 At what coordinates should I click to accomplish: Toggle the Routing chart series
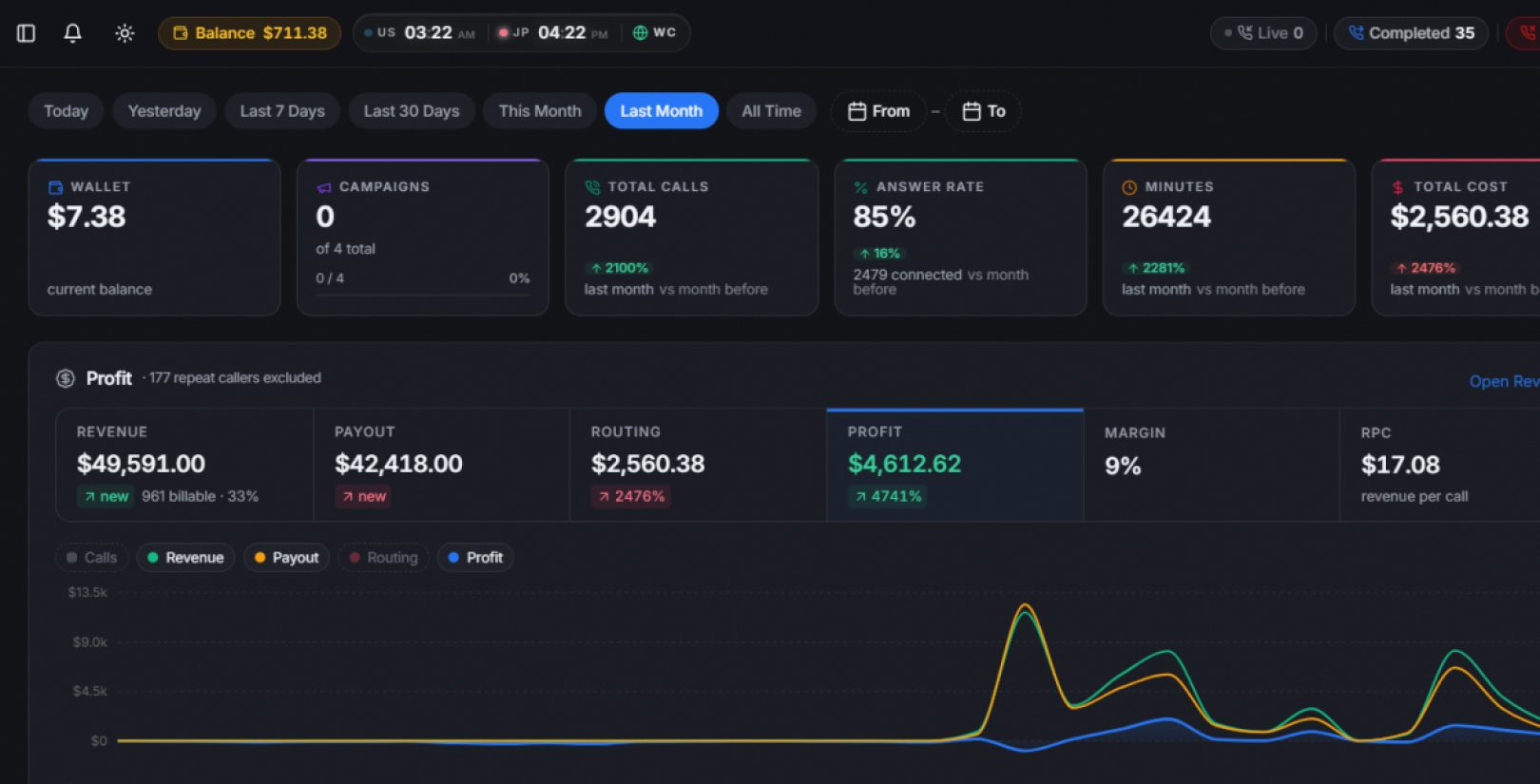click(383, 558)
